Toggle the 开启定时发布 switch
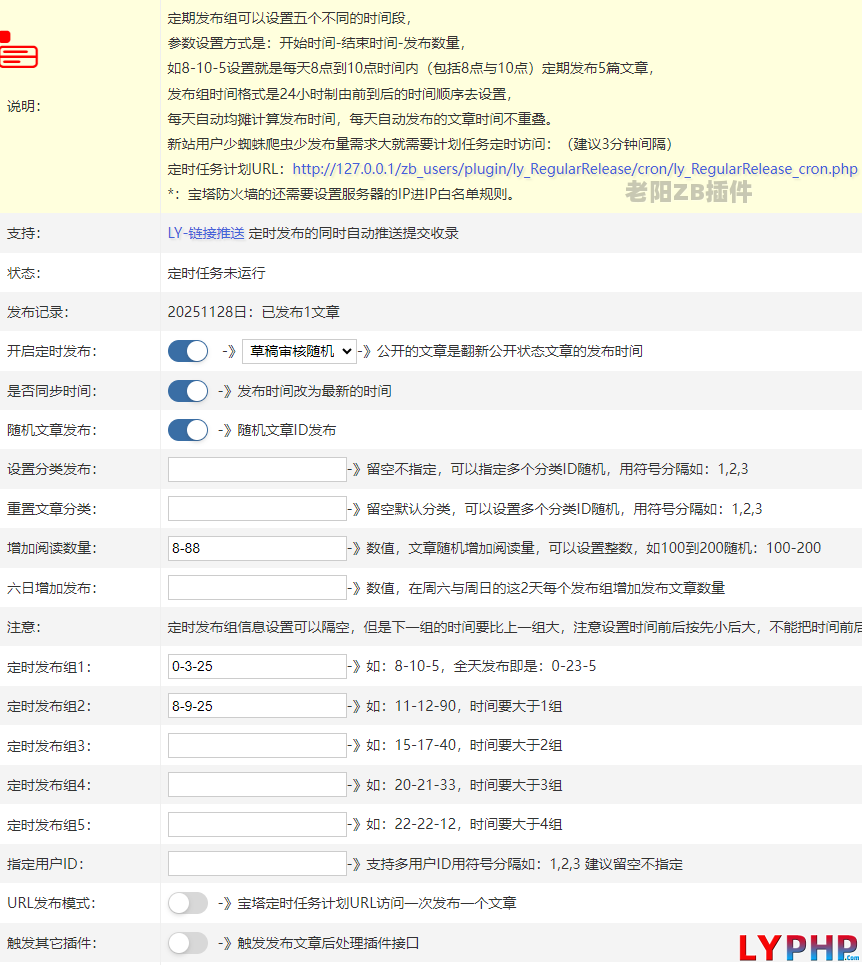Screen dimensions: 862x965 pyautogui.click(x=188, y=351)
